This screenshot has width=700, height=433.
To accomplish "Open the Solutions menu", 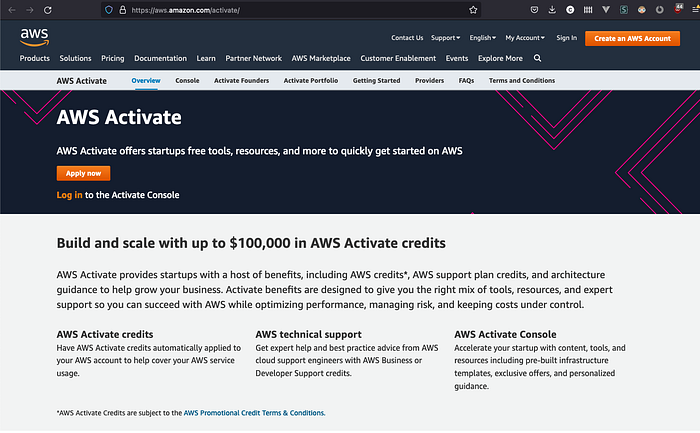I will tap(75, 58).
